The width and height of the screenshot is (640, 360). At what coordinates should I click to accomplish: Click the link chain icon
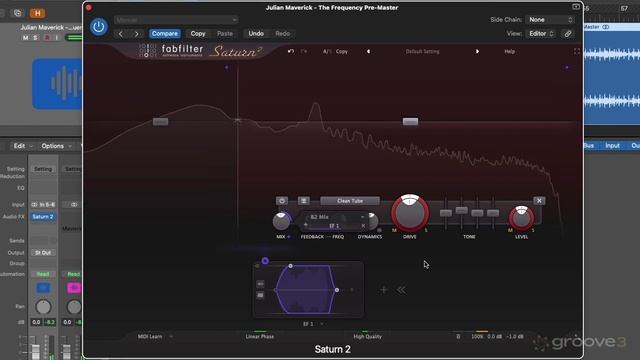(x=568, y=34)
